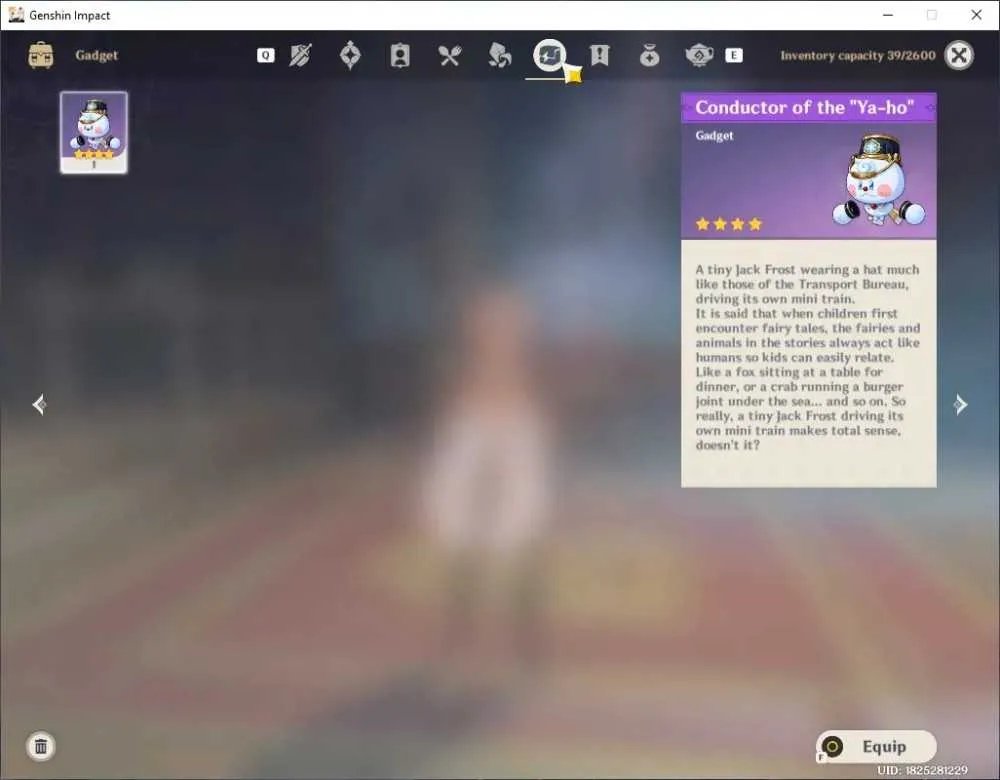The height and width of the screenshot is (780, 1000).
Task: Minimize the Genshin Impact window
Action: (888, 15)
